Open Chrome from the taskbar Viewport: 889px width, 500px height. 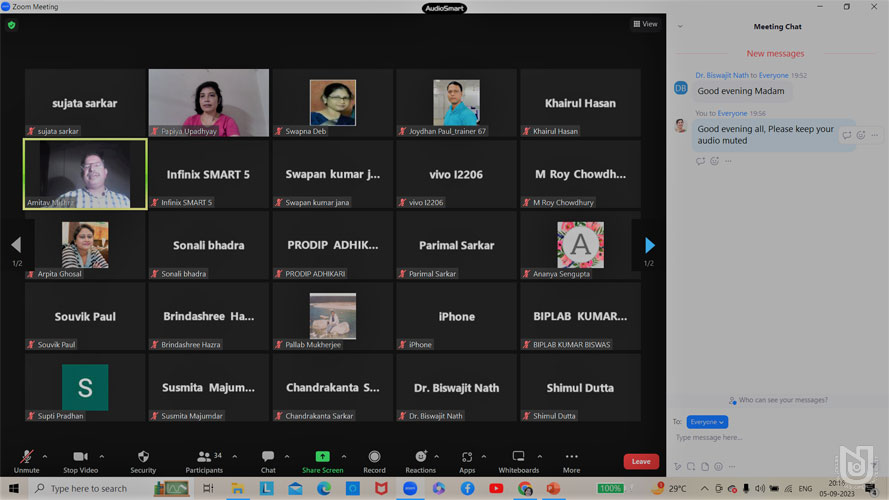pos(525,488)
